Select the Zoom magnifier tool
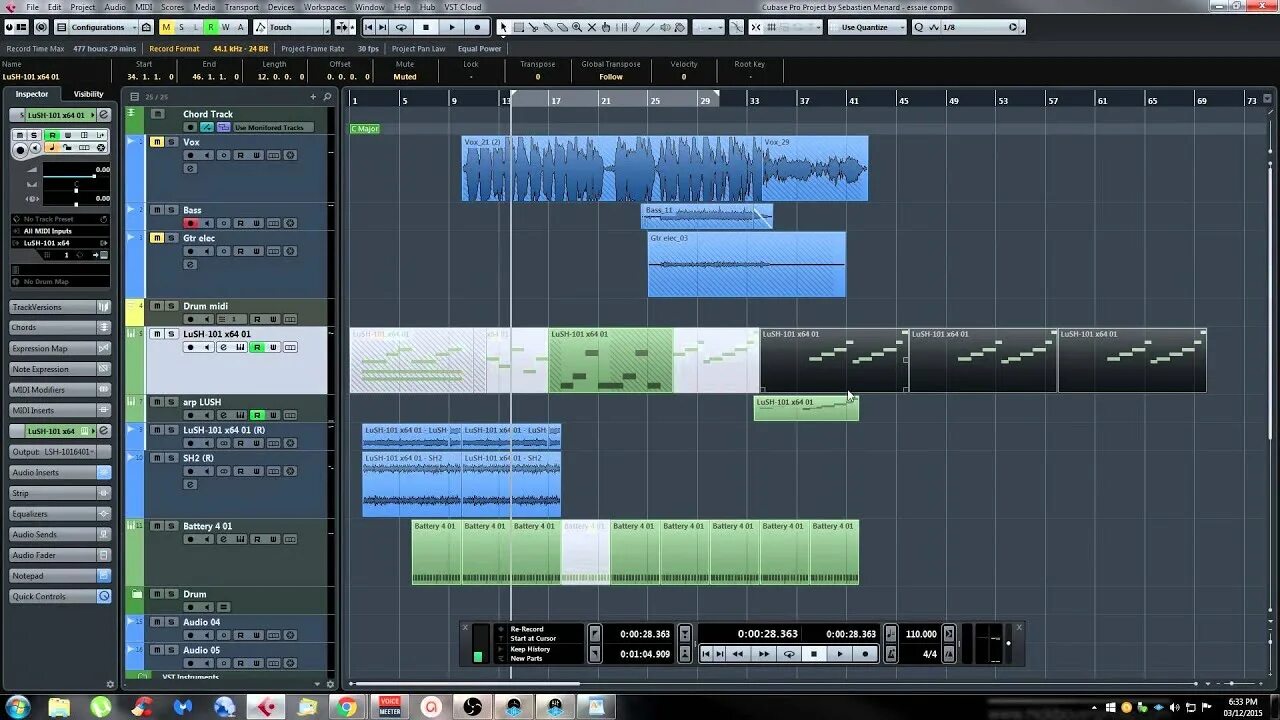This screenshot has height=720, width=1280. tap(577, 27)
